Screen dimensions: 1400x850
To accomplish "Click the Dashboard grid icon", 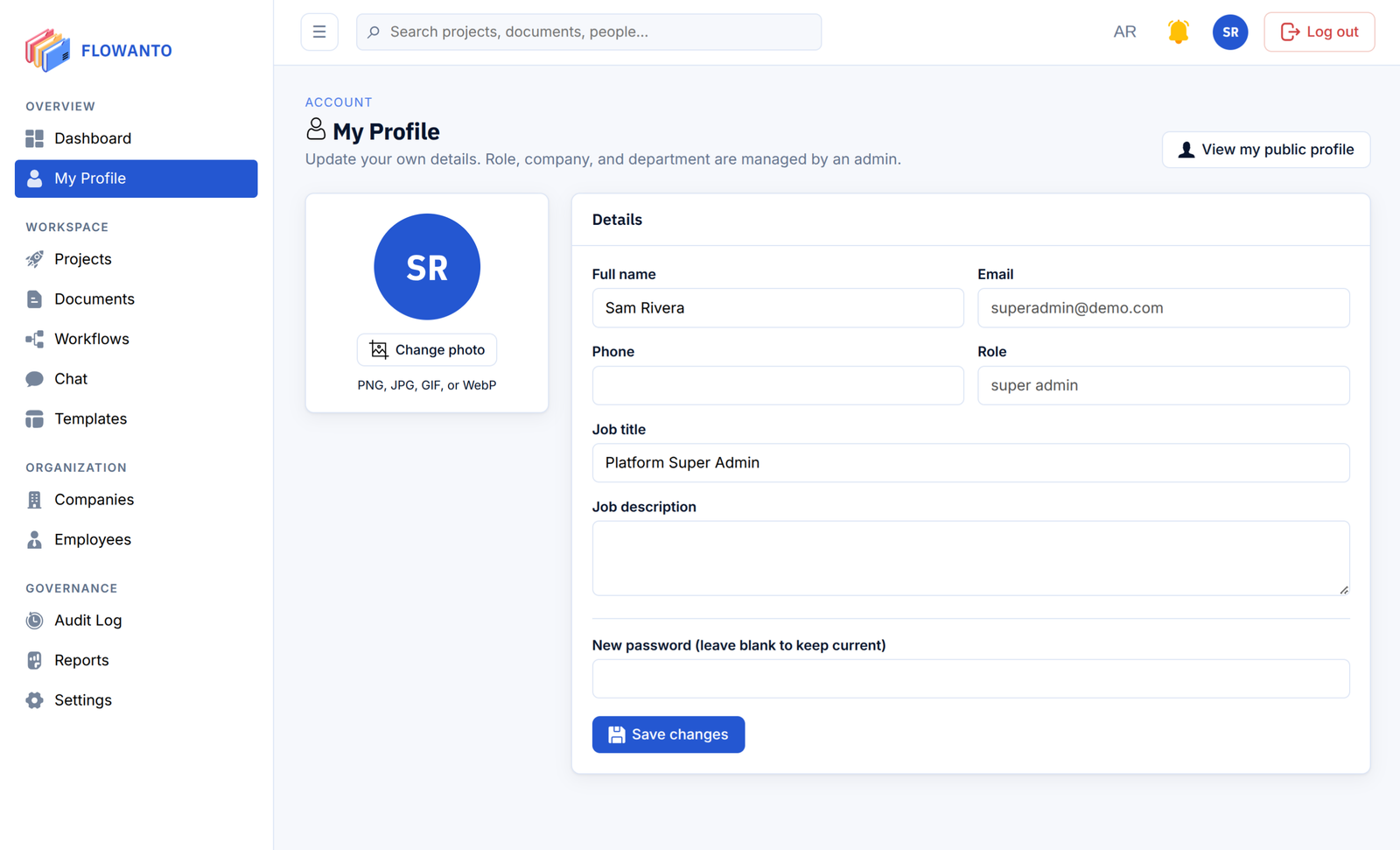I will tap(34, 138).
